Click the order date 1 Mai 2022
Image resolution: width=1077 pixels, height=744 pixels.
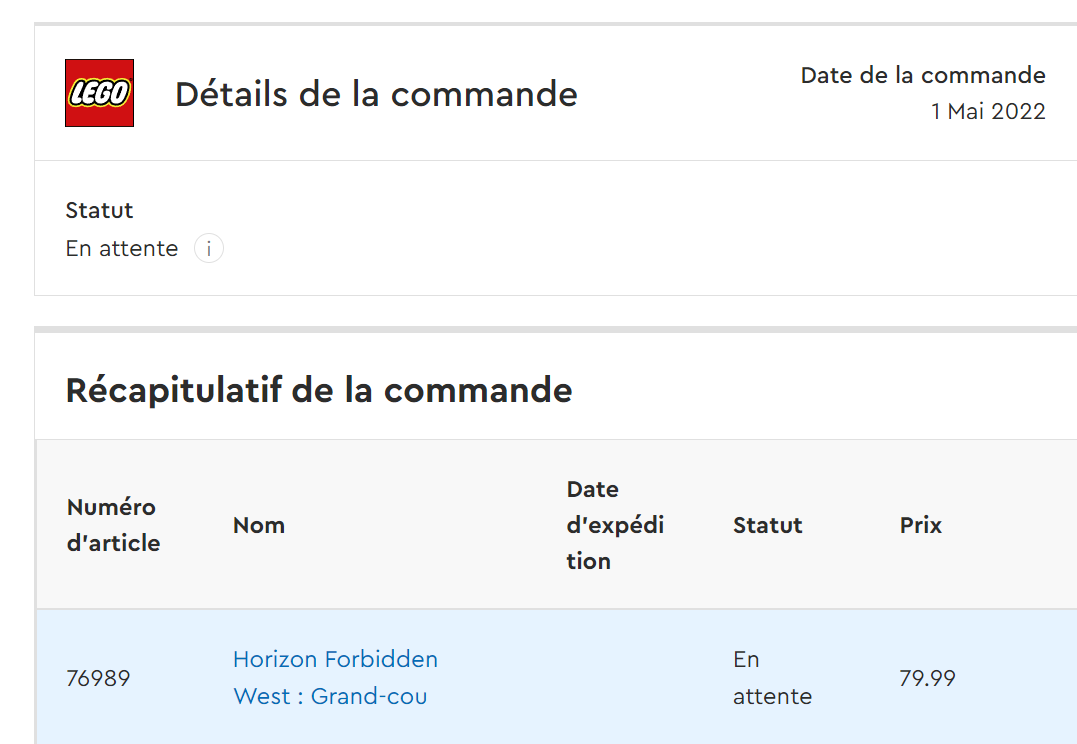point(987,112)
